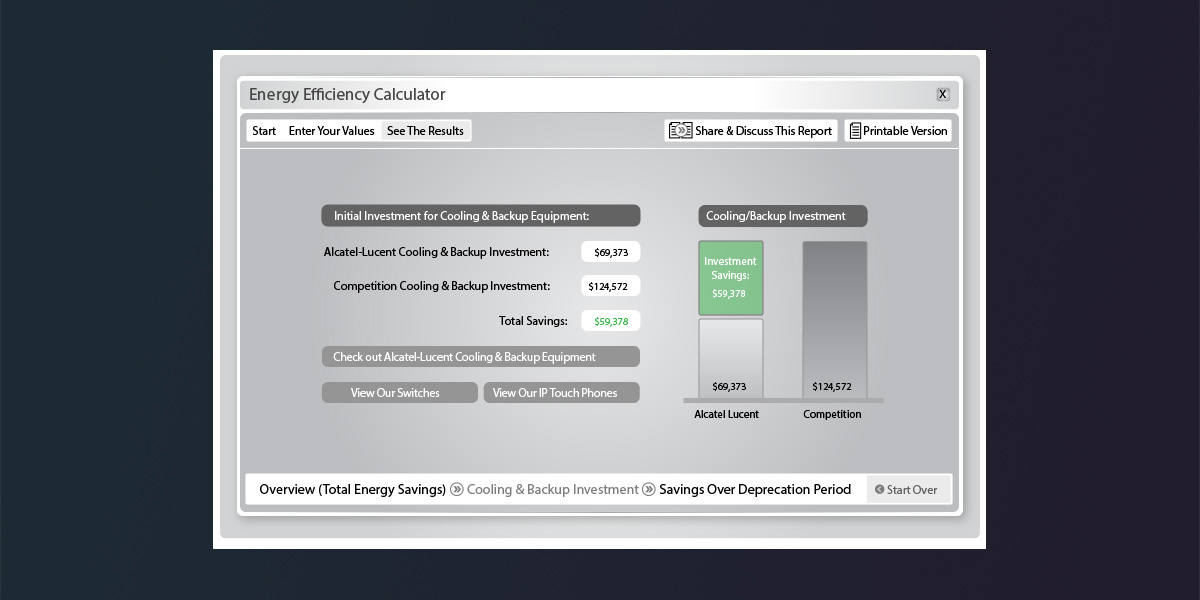Select the See The Results tab
Screen dimensions: 1200x600
click(425, 131)
